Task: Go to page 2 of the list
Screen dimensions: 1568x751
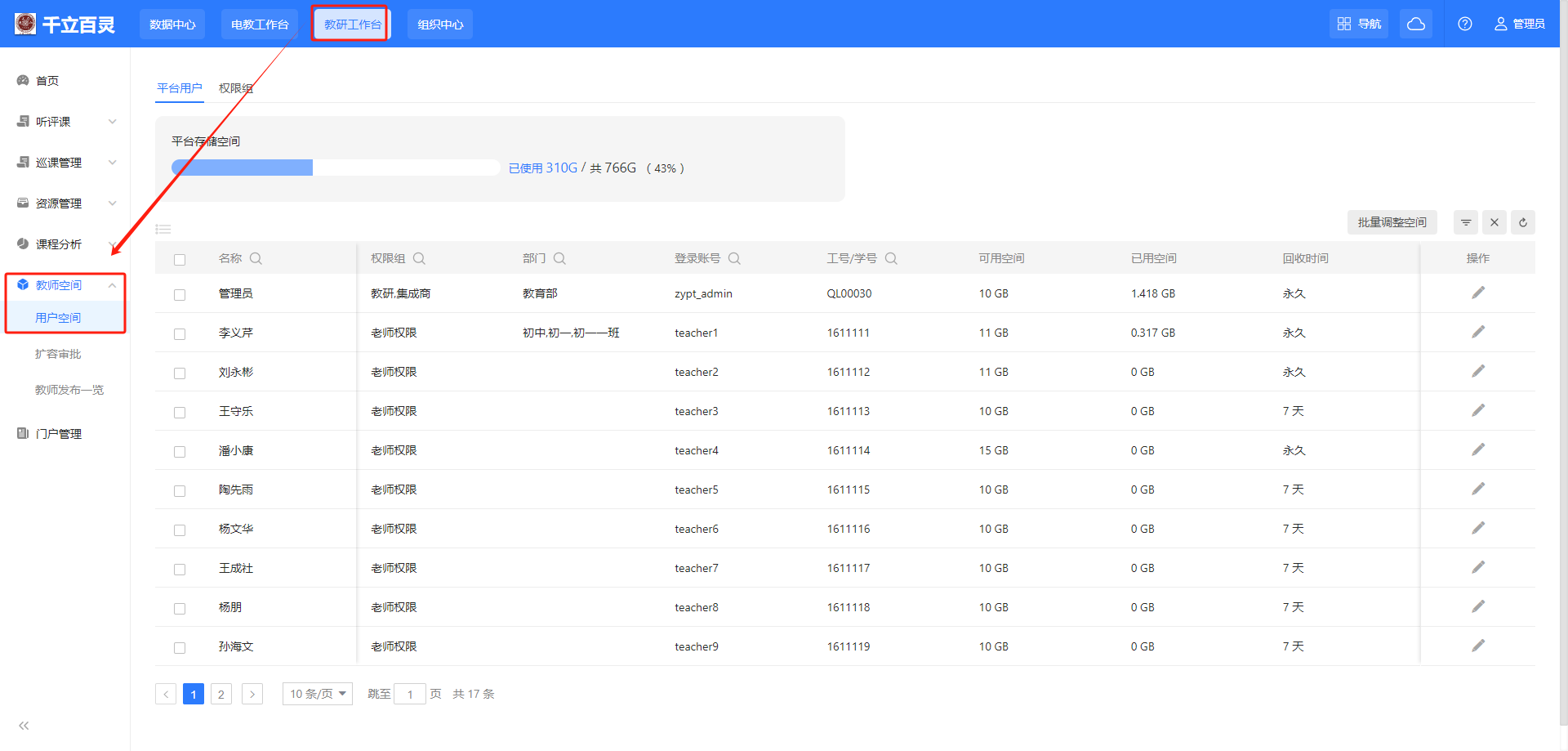Action: coord(220,694)
